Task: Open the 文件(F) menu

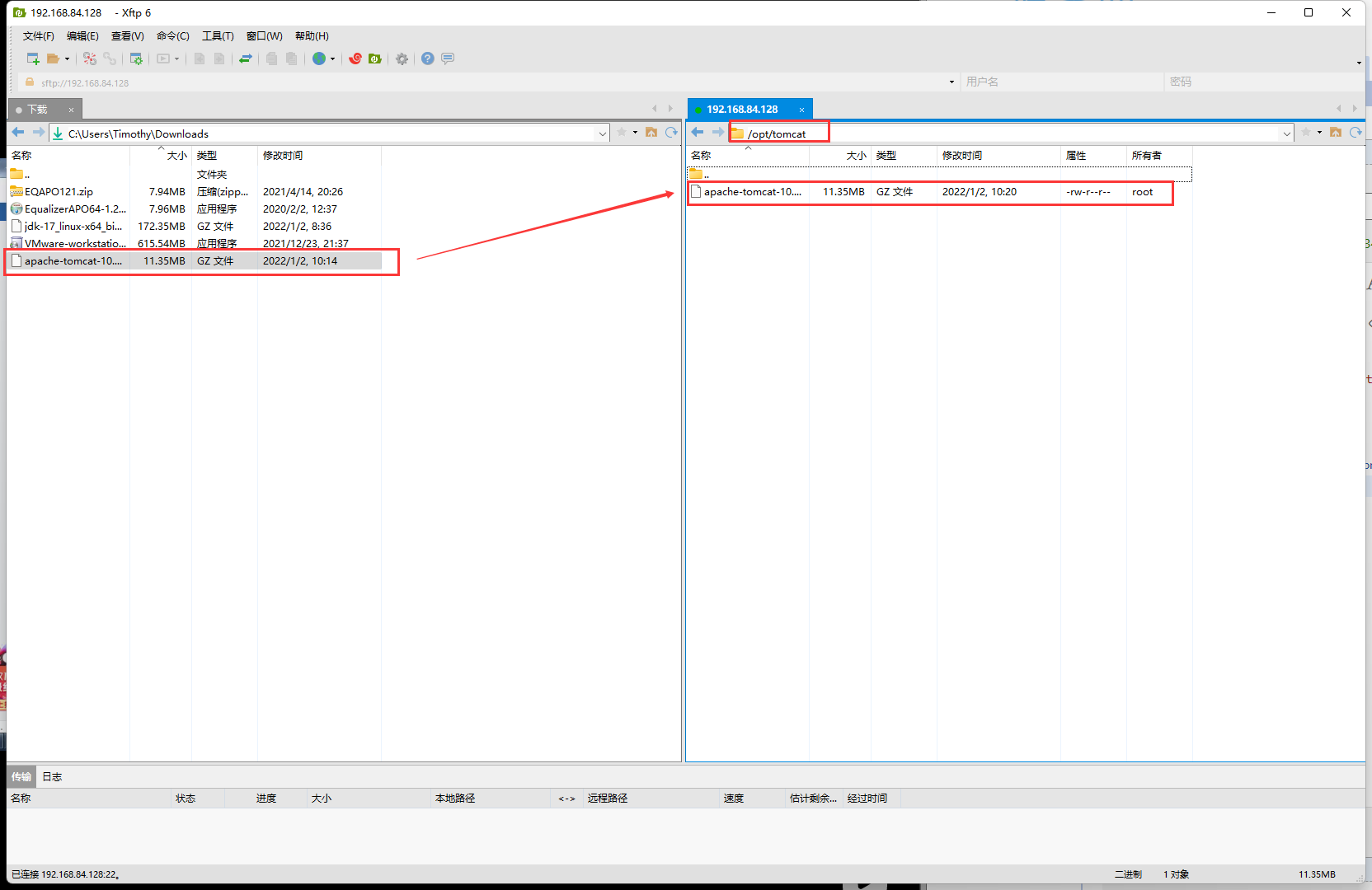Action: 39,36
